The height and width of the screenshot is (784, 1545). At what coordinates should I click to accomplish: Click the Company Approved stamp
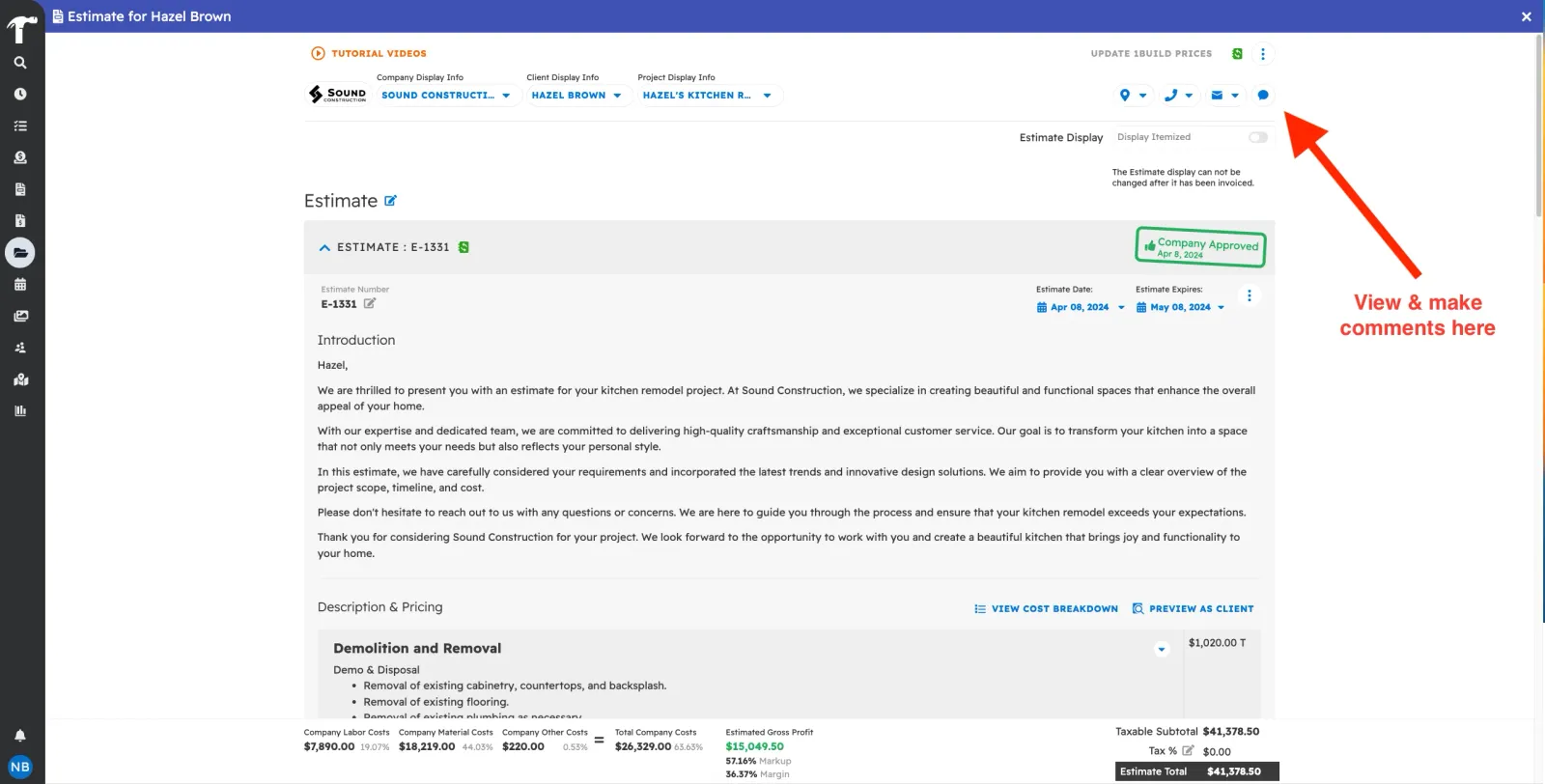click(x=1200, y=247)
